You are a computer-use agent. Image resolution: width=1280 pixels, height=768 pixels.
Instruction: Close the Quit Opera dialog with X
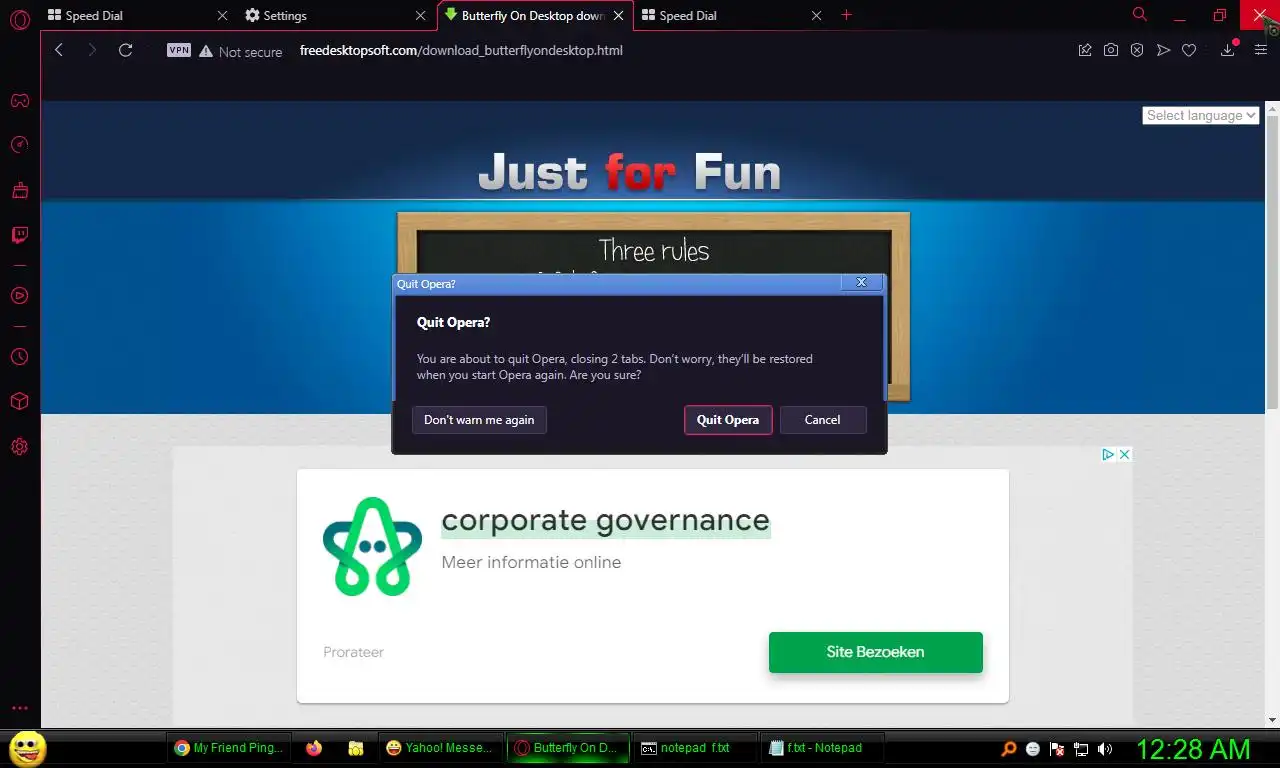(x=861, y=283)
